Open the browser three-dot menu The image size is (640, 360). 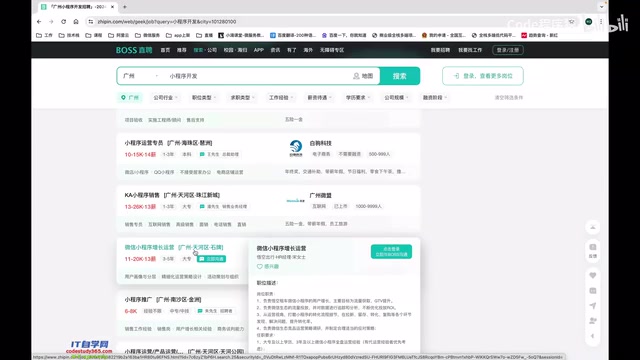click(x=601, y=22)
